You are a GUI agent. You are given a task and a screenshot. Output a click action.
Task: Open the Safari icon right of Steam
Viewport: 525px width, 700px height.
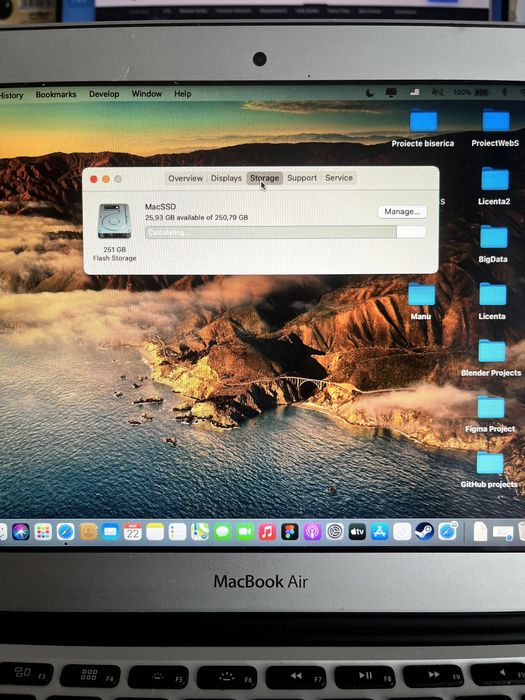pyautogui.click(x=447, y=531)
